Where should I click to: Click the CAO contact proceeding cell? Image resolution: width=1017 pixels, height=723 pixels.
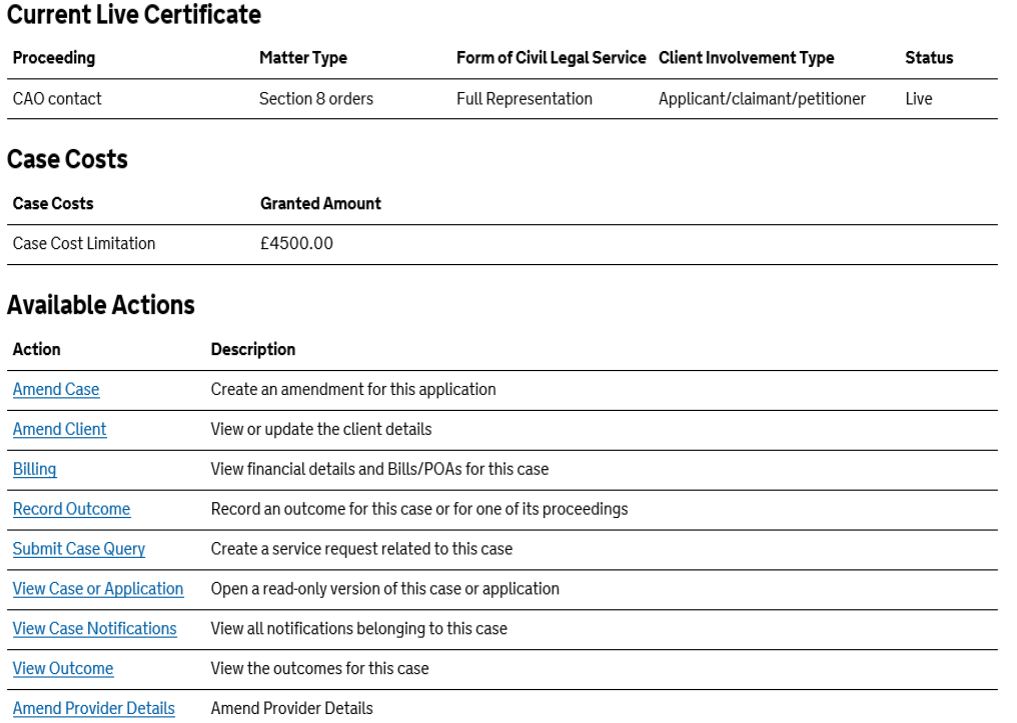tap(57, 99)
